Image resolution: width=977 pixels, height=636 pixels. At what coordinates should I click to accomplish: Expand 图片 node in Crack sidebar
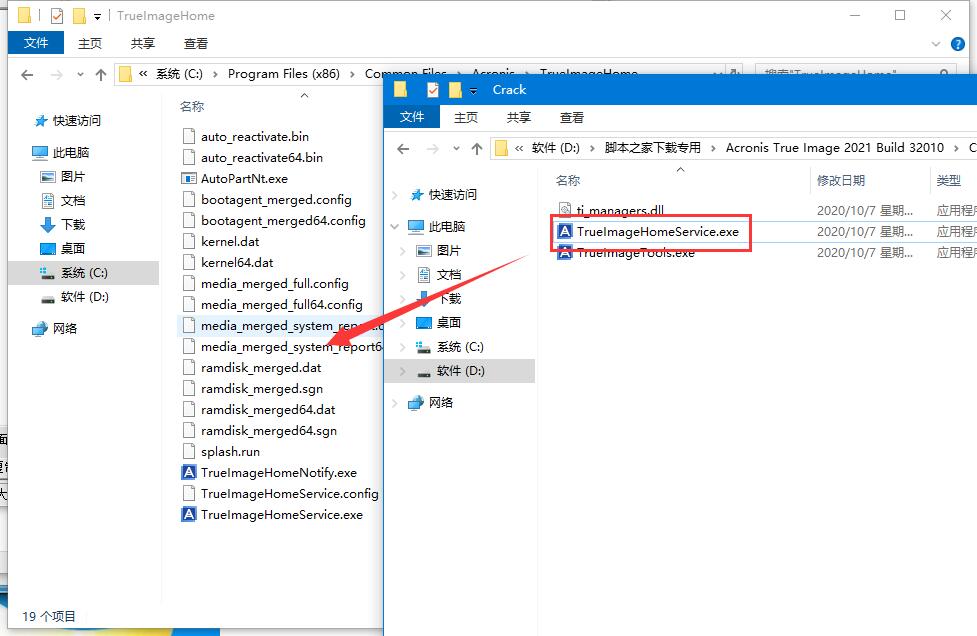point(403,250)
